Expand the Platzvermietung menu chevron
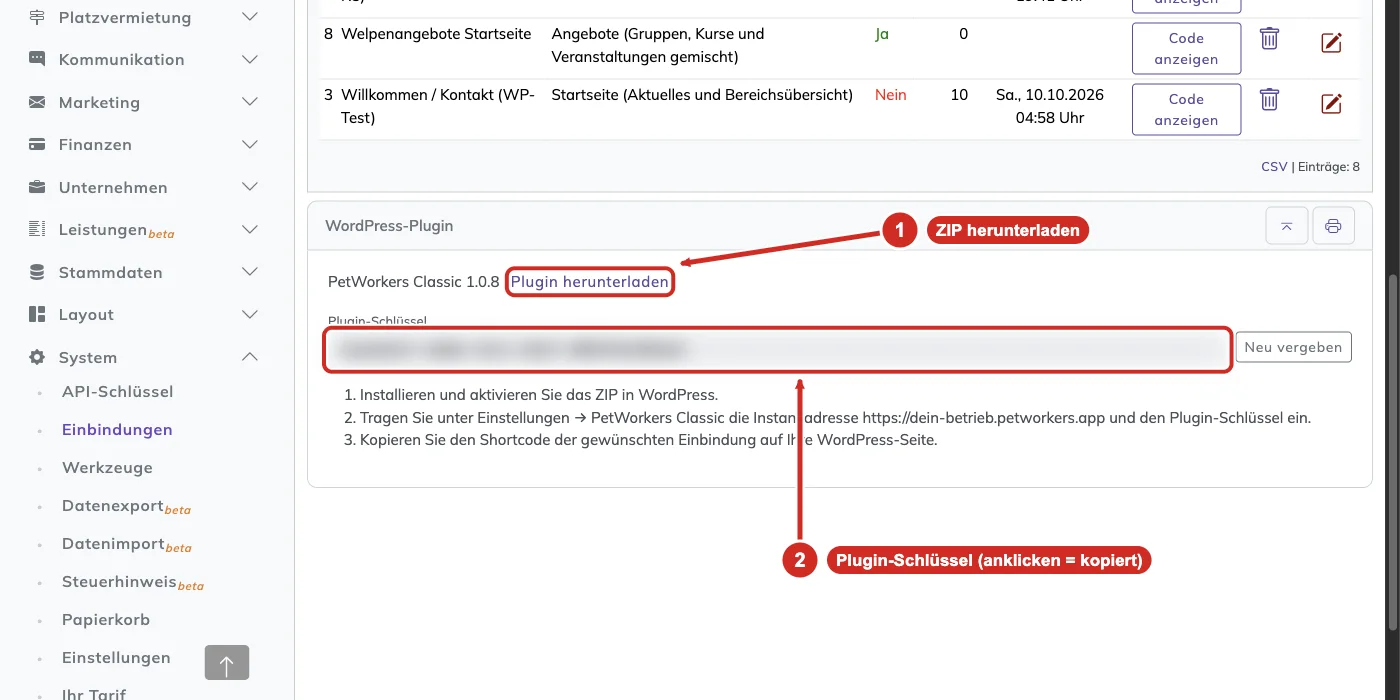The width and height of the screenshot is (1400, 700). point(250,17)
